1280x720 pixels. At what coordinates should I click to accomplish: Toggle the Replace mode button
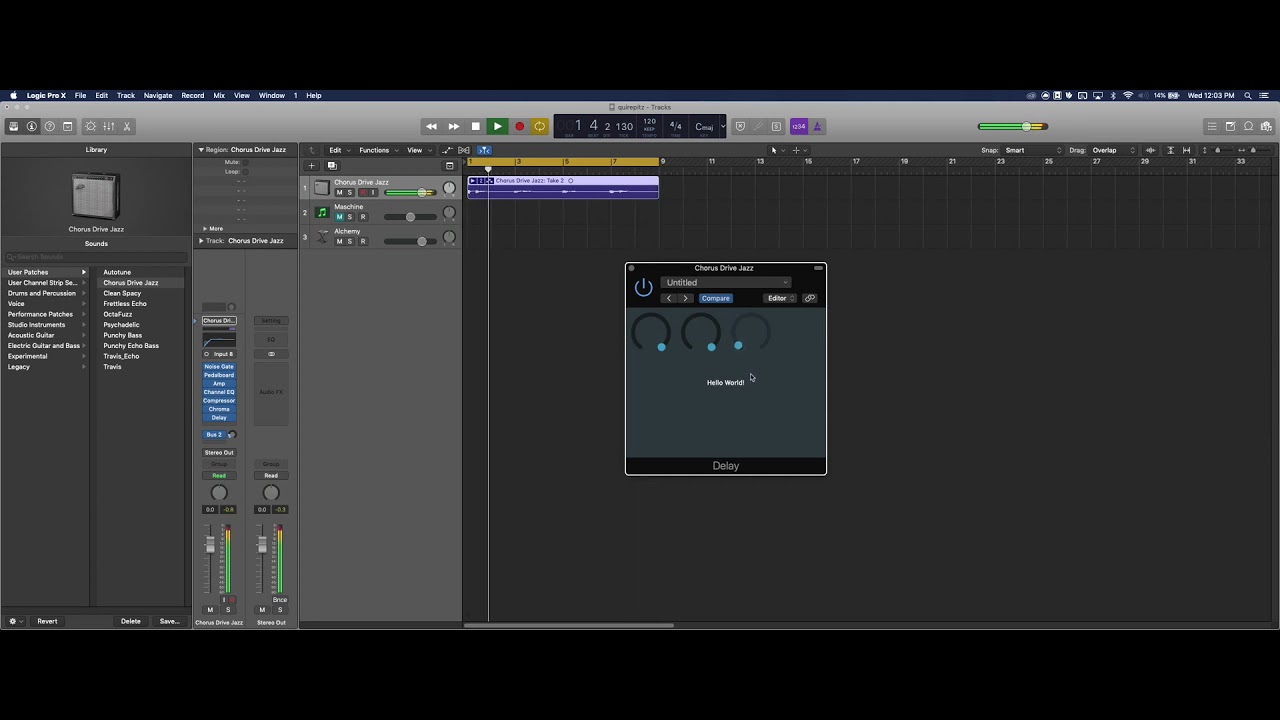(740, 126)
